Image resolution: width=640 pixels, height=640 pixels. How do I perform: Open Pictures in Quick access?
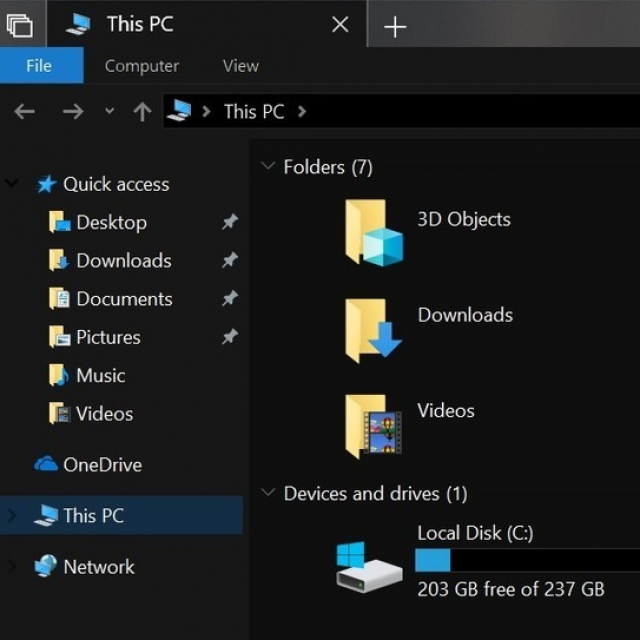click(108, 337)
